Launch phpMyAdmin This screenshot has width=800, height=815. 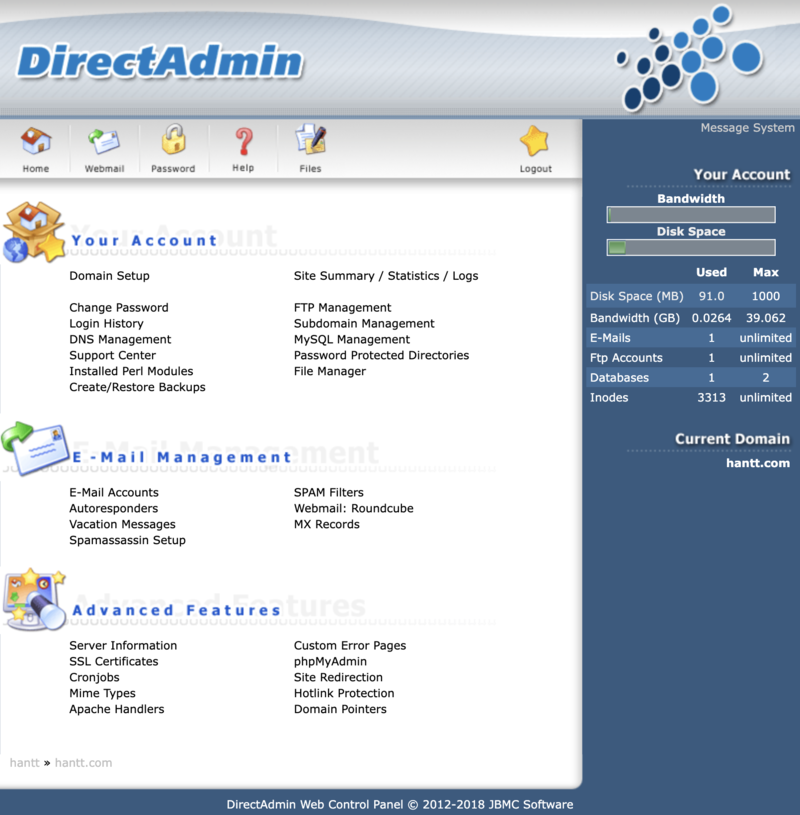[330, 662]
